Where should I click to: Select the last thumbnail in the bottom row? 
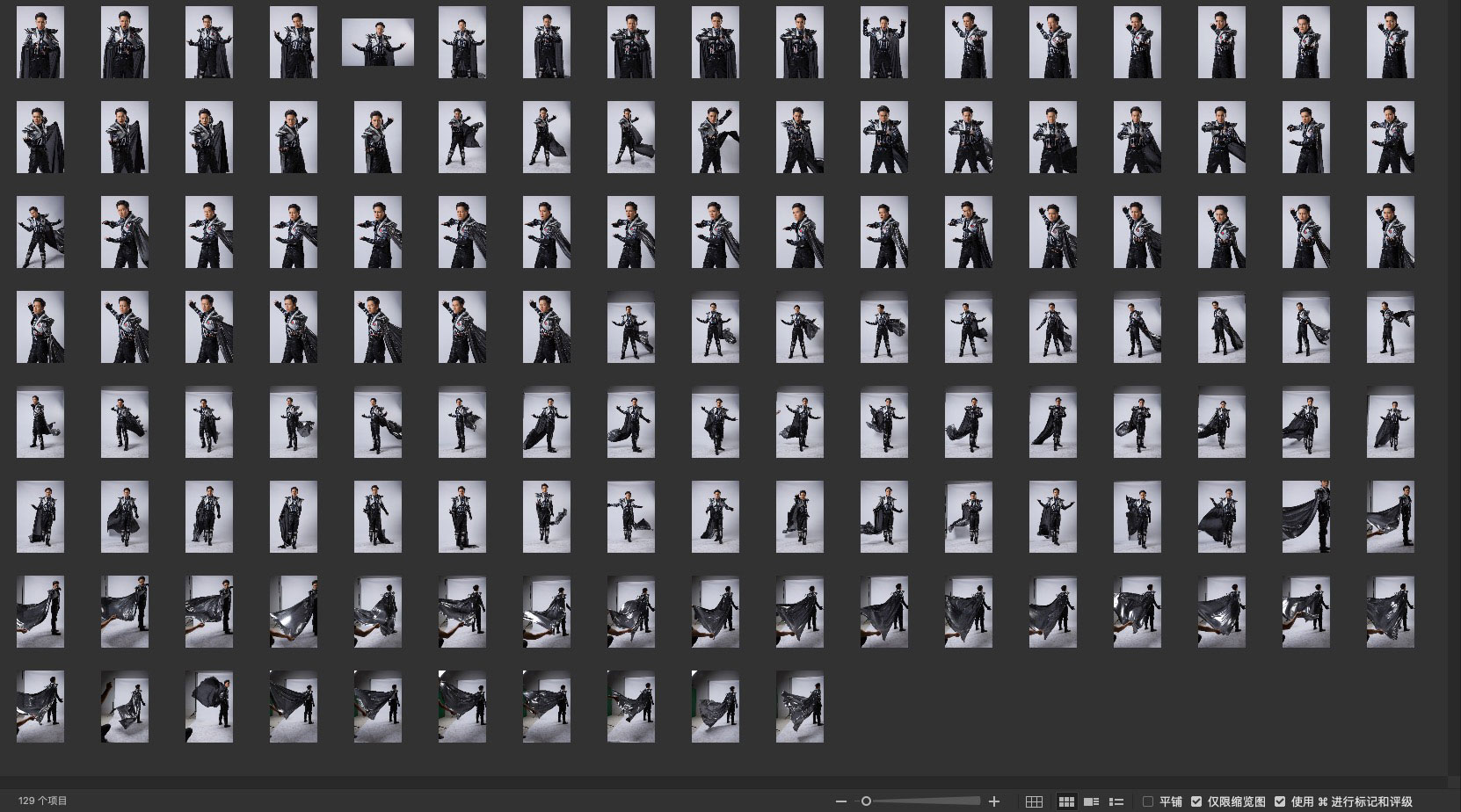pos(799,707)
